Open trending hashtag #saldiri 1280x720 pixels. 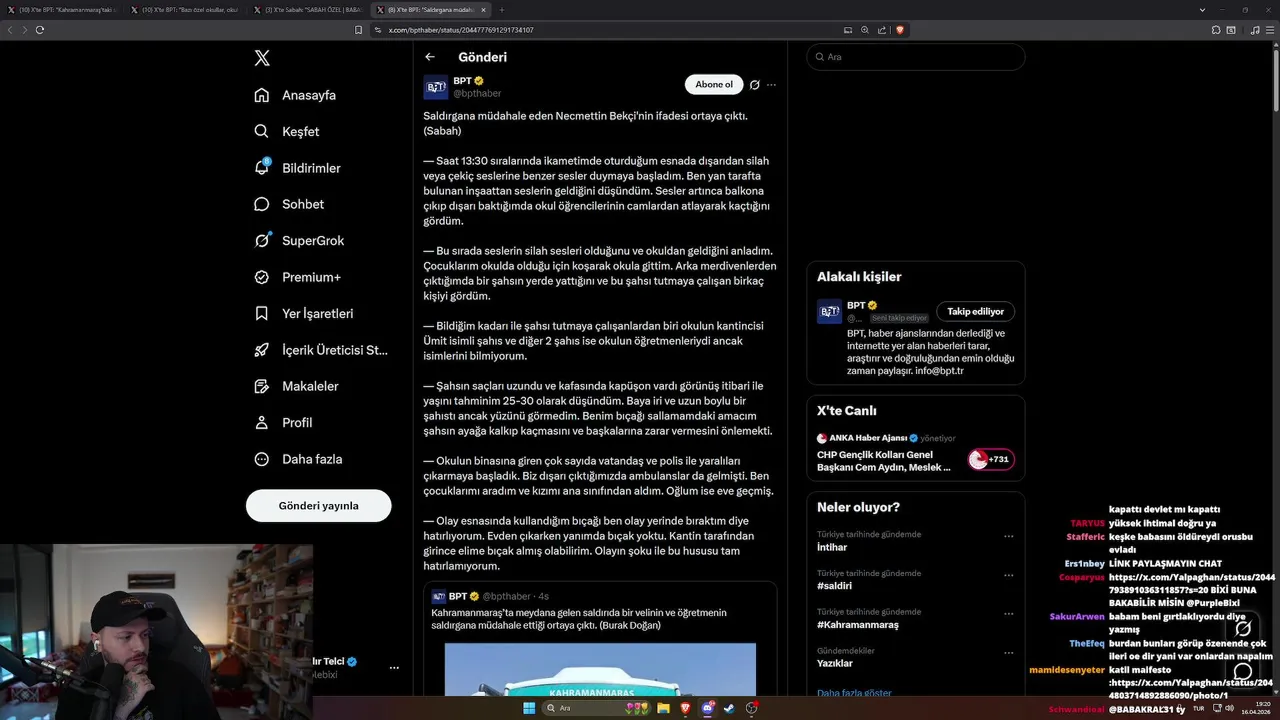point(834,586)
